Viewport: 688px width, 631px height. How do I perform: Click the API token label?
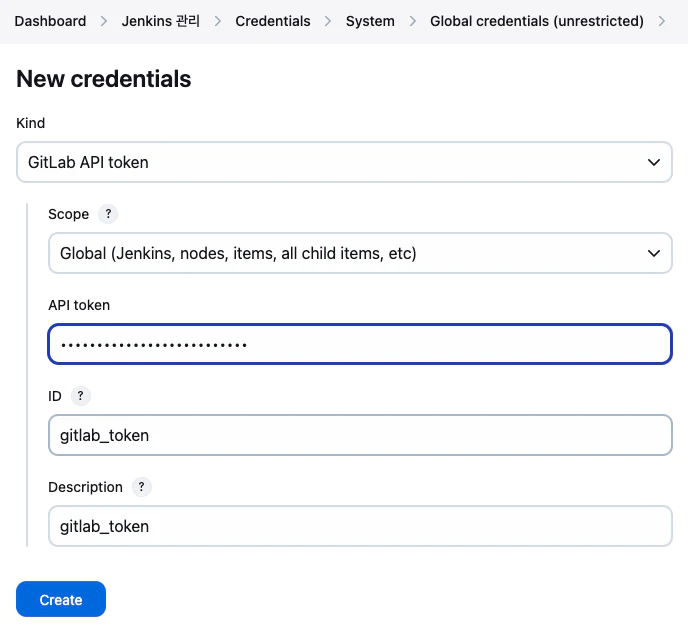[79, 305]
